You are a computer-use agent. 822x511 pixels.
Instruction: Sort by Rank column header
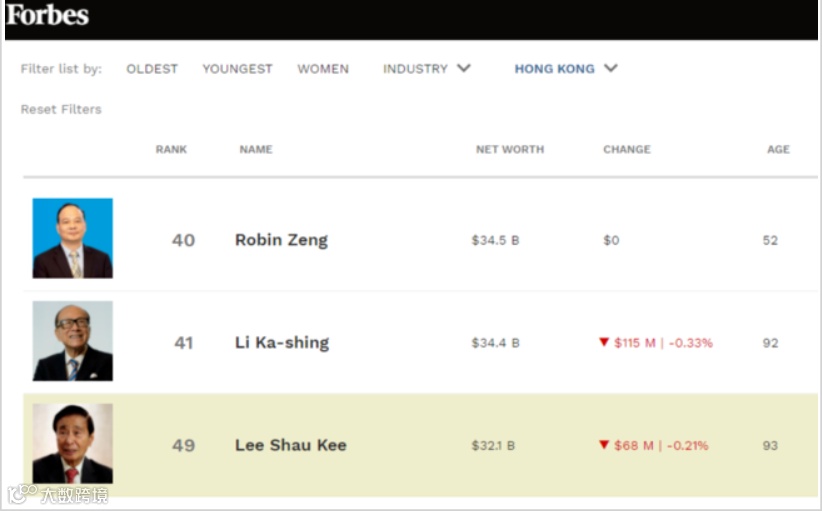coord(171,149)
